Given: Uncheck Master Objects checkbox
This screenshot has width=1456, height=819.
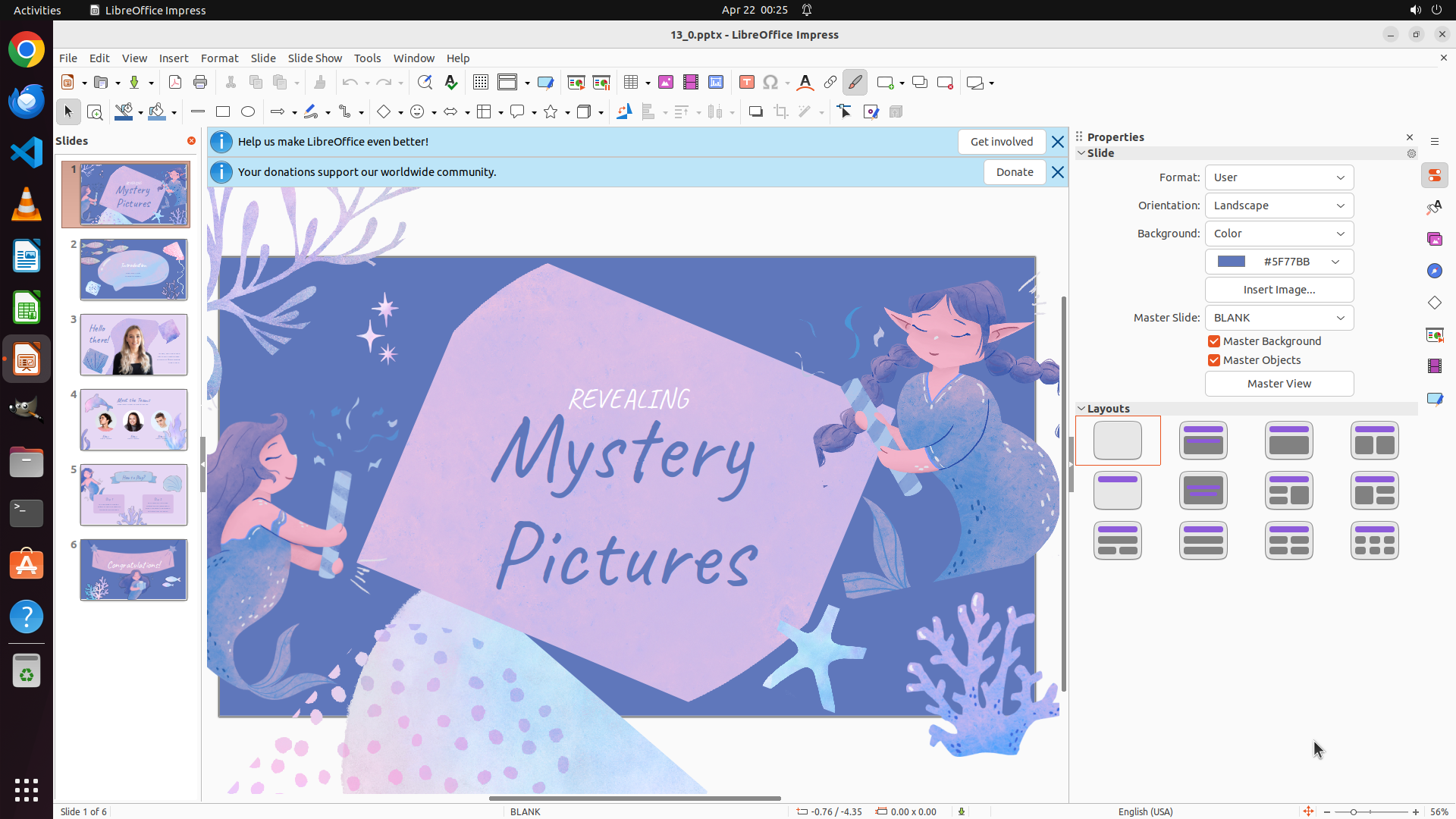Looking at the screenshot, I should click(x=1214, y=360).
